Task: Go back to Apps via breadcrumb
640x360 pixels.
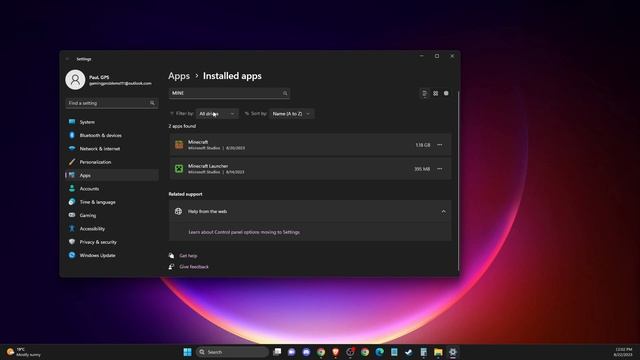Action: [179, 76]
